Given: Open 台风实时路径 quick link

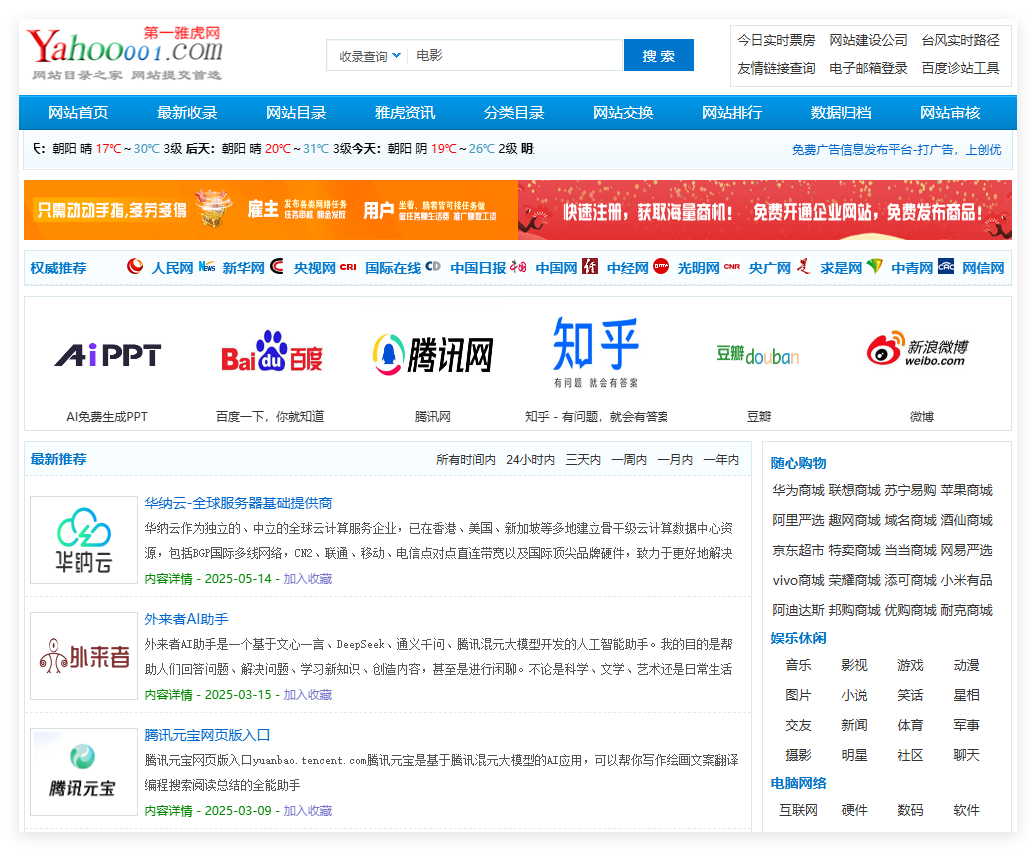Looking at the screenshot, I should click(x=961, y=40).
